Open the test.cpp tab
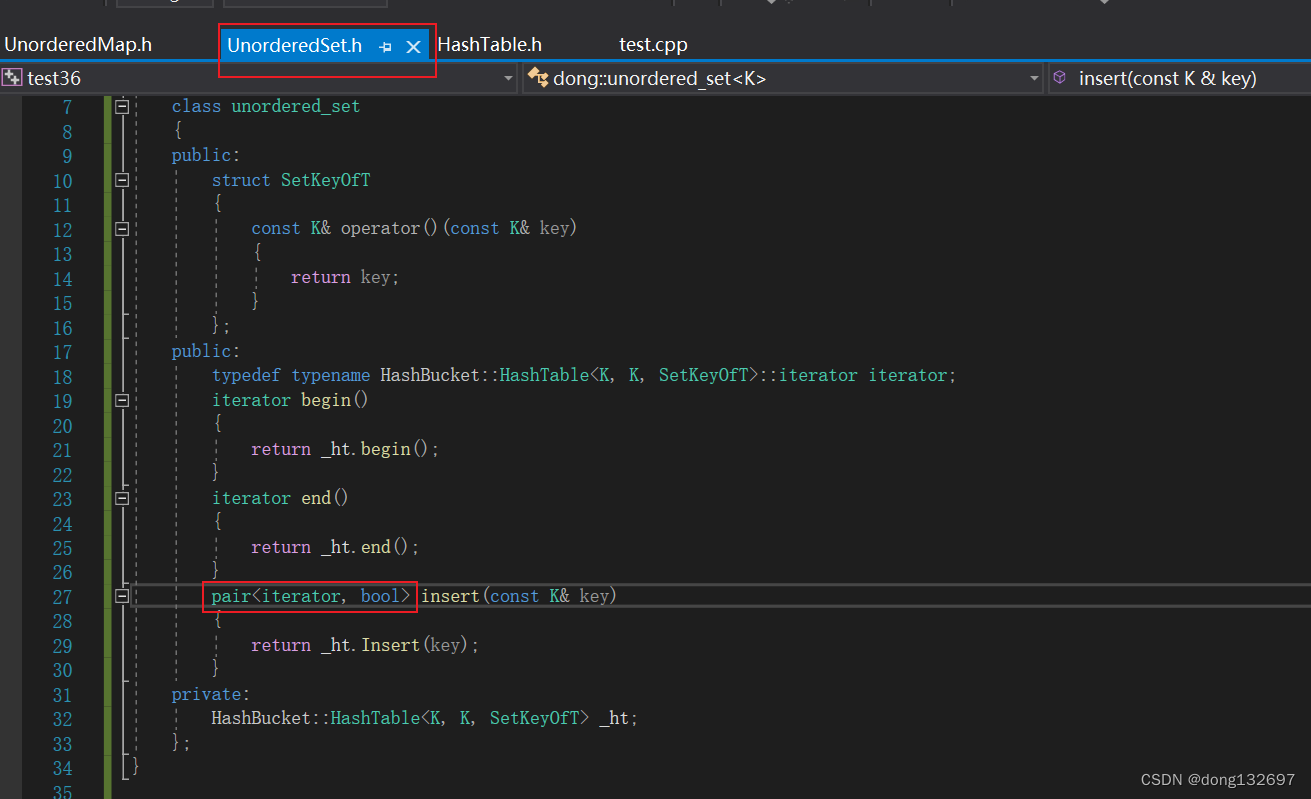The height and width of the screenshot is (799, 1311). point(653,45)
